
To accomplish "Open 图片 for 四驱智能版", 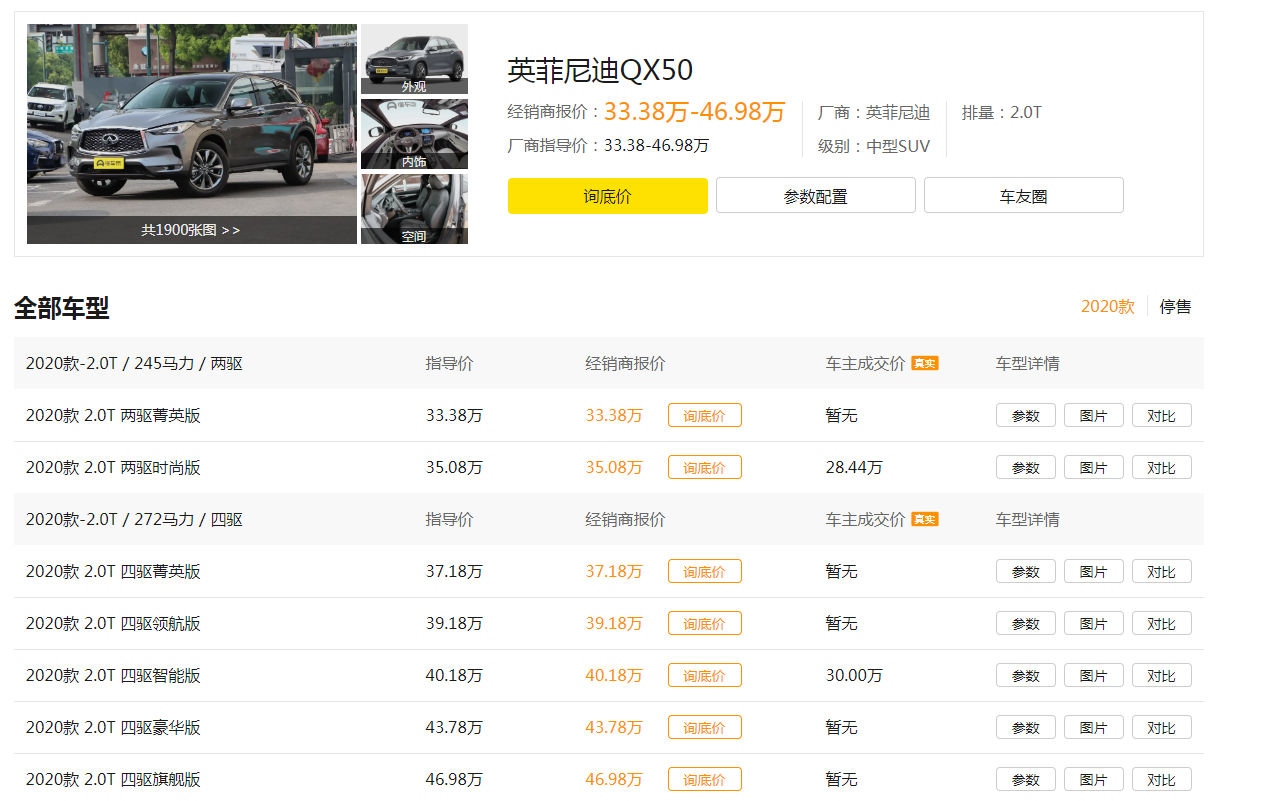I will [1094, 676].
